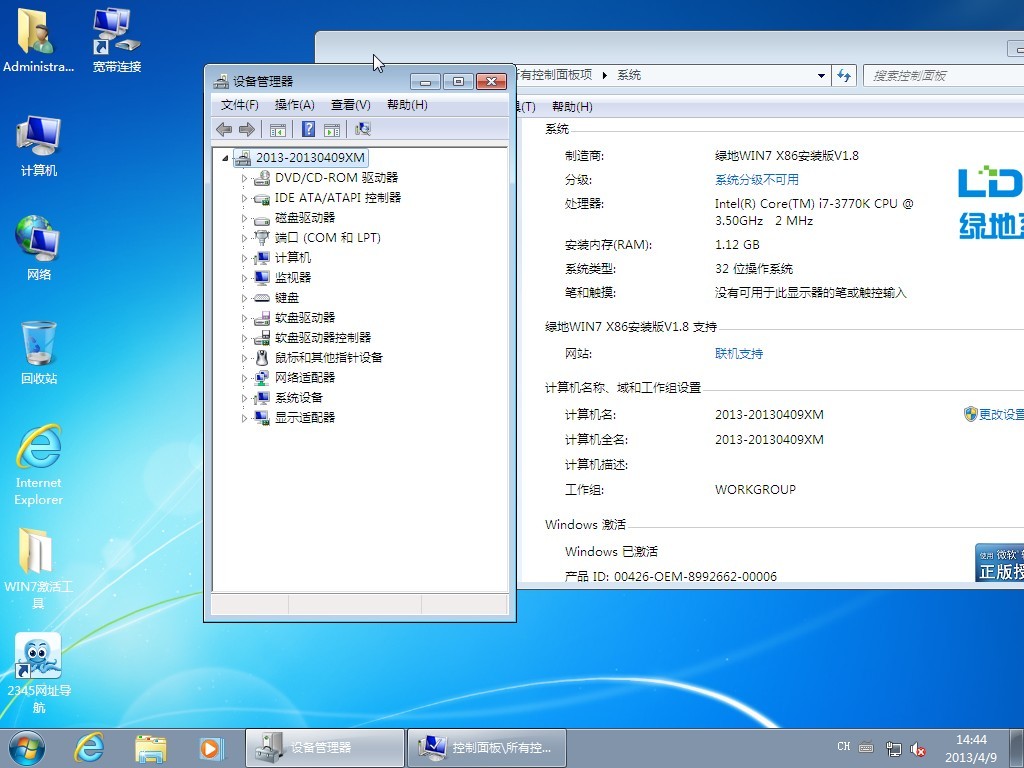This screenshot has width=1024, height=768.
Task: Expand the DVD/CD-ROM 驱动器 node
Action: (x=244, y=178)
